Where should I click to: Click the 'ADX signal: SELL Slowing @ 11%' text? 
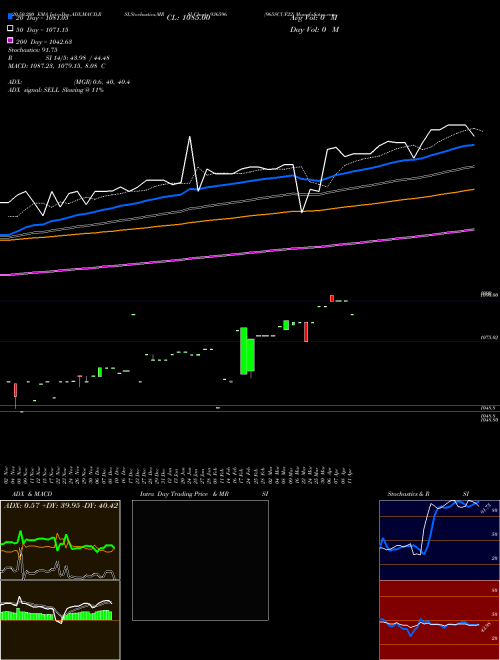(56, 90)
